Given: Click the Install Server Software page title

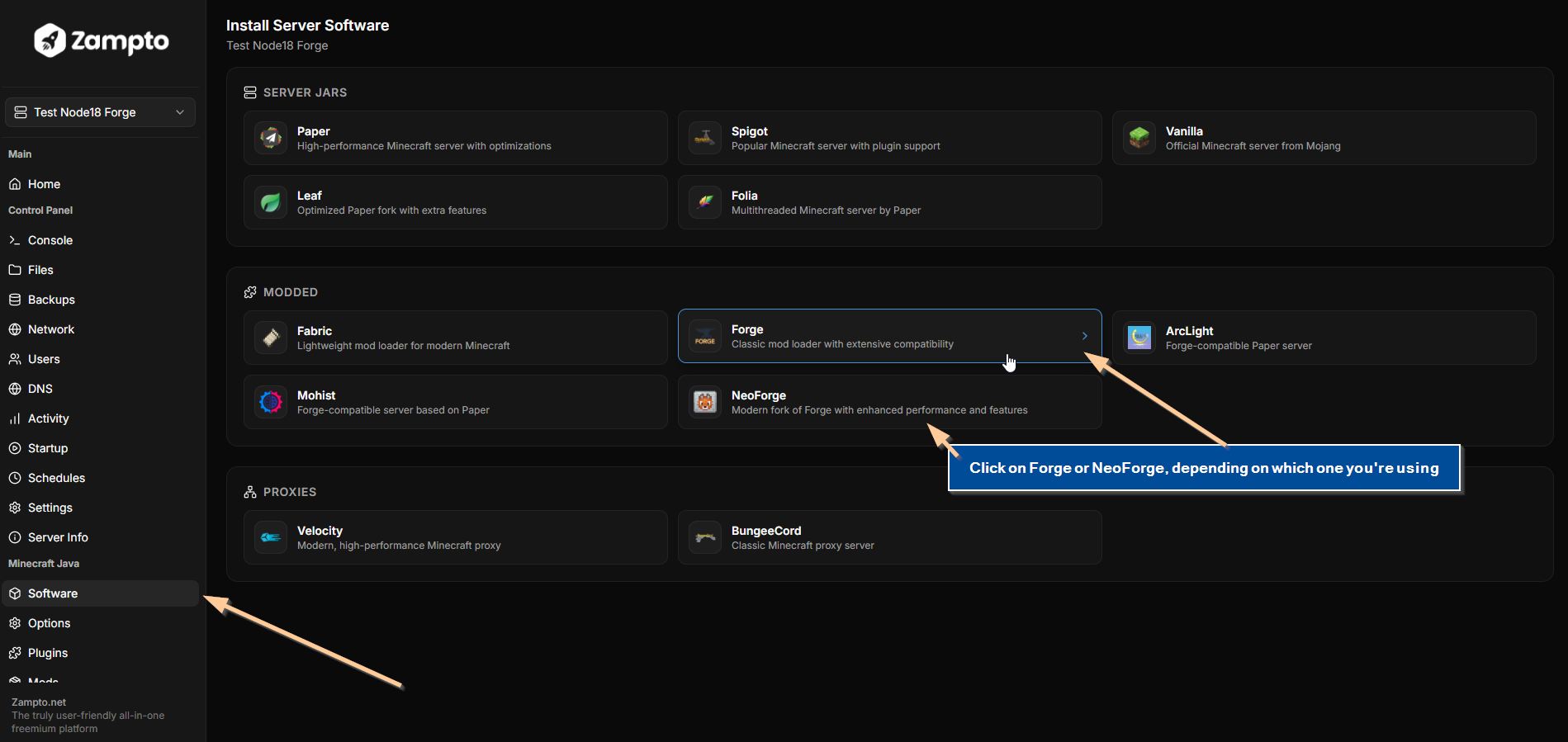Looking at the screenshot, I should [x=307, y=26].
